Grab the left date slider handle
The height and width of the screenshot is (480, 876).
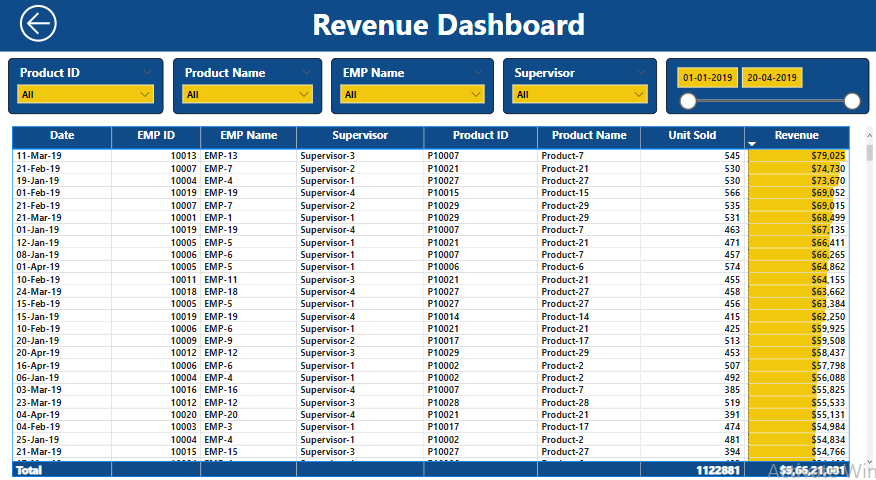[688, 101]
